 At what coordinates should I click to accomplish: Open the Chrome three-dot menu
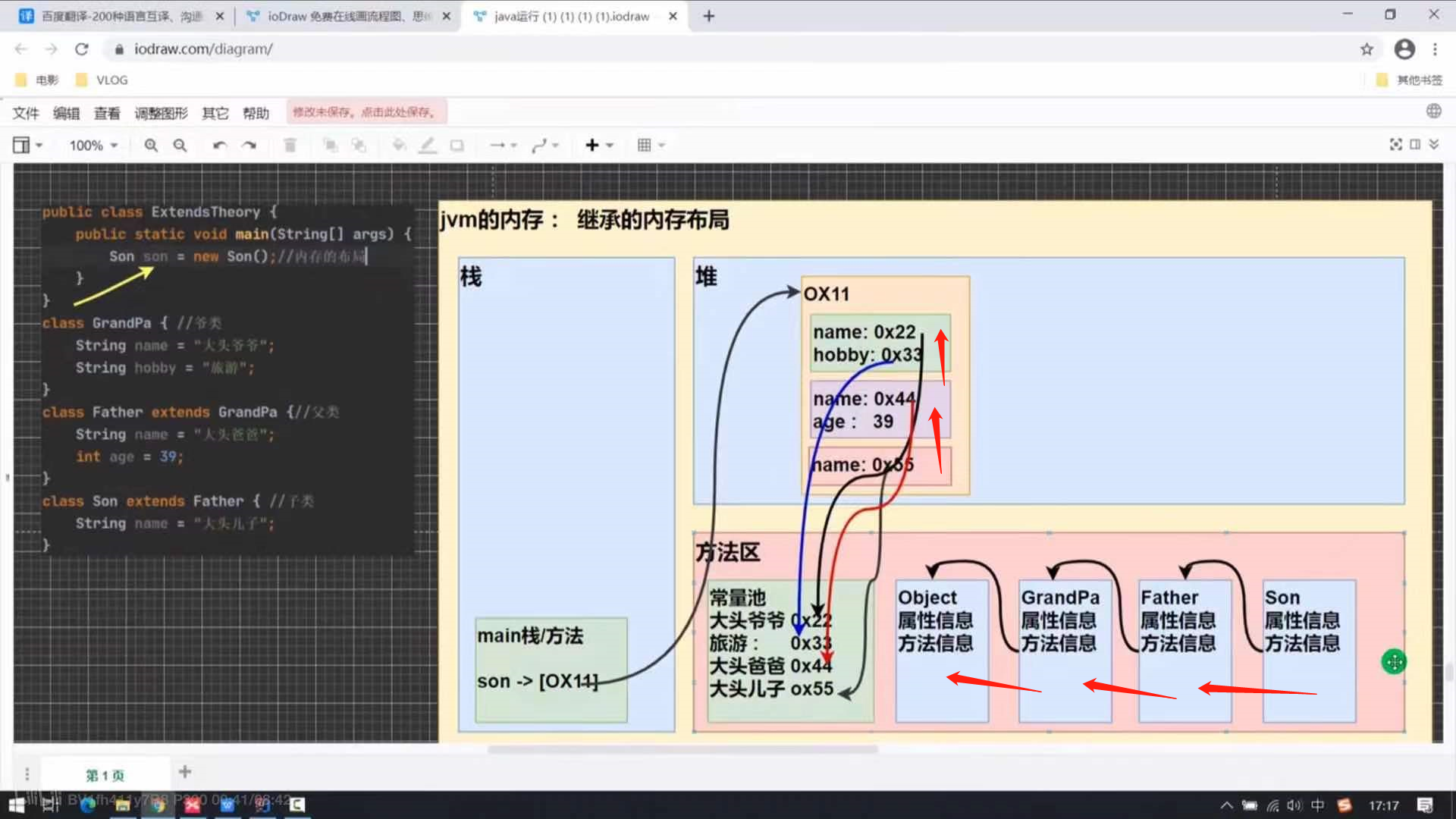point(1435,49)
